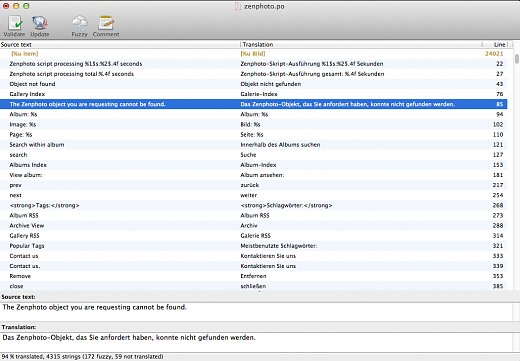Click translation 'Bild: %s'
This screenshot has height=361, width=520.
(x=250, y=124)
